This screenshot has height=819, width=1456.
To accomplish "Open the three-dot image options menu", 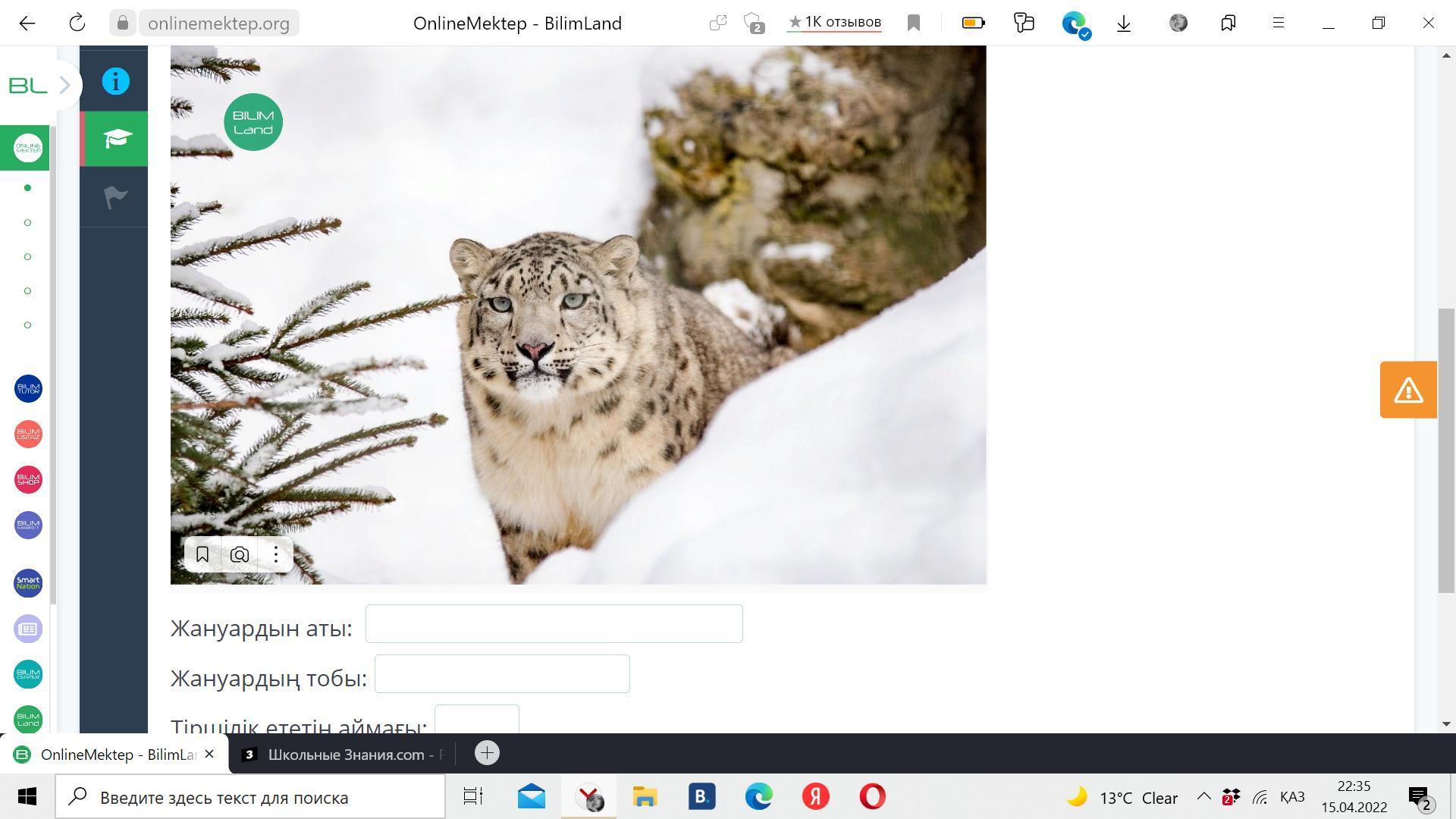I will coord(276,555).
